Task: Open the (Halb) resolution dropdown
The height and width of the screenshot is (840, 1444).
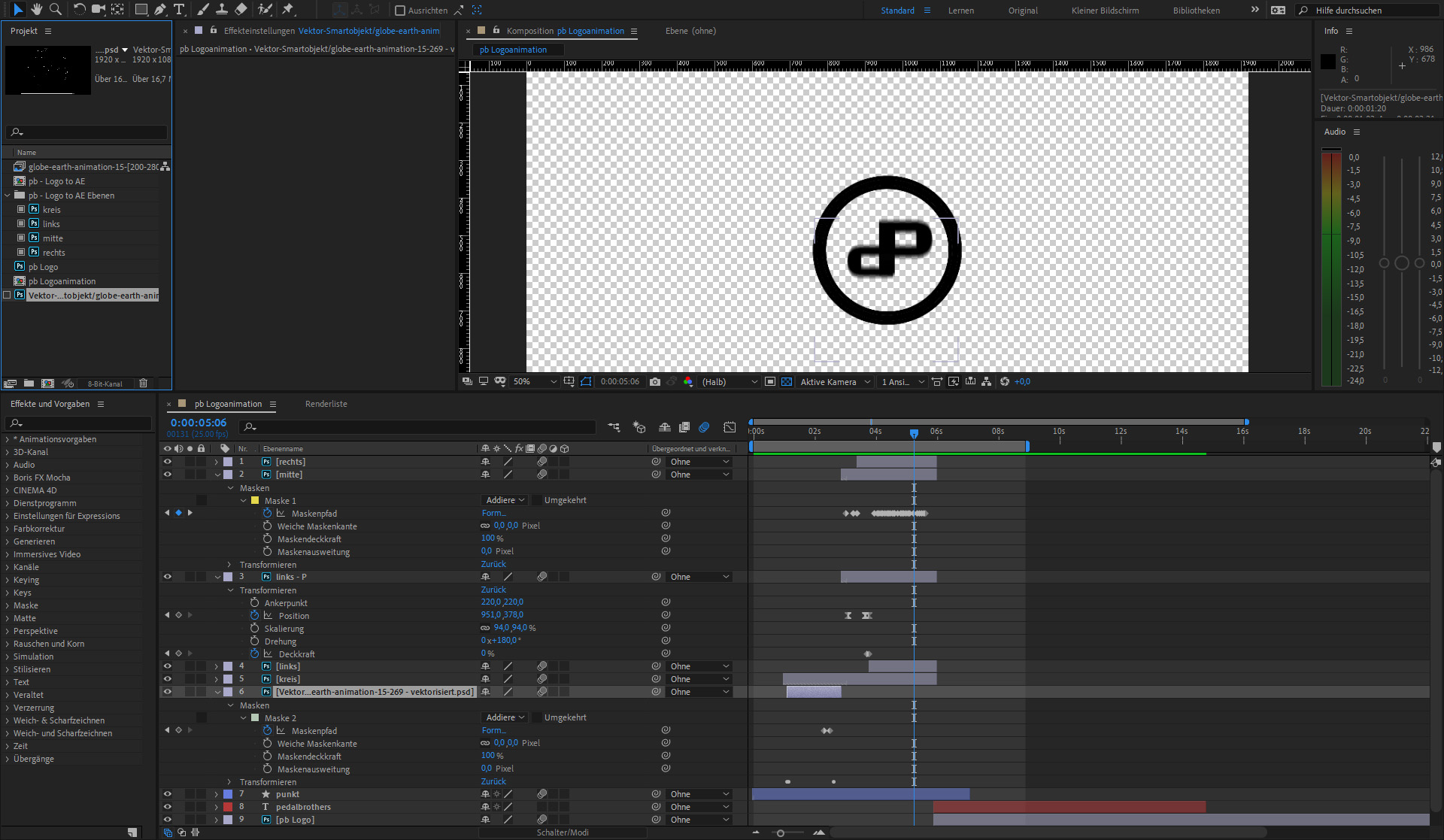Action: coord(730,382)
